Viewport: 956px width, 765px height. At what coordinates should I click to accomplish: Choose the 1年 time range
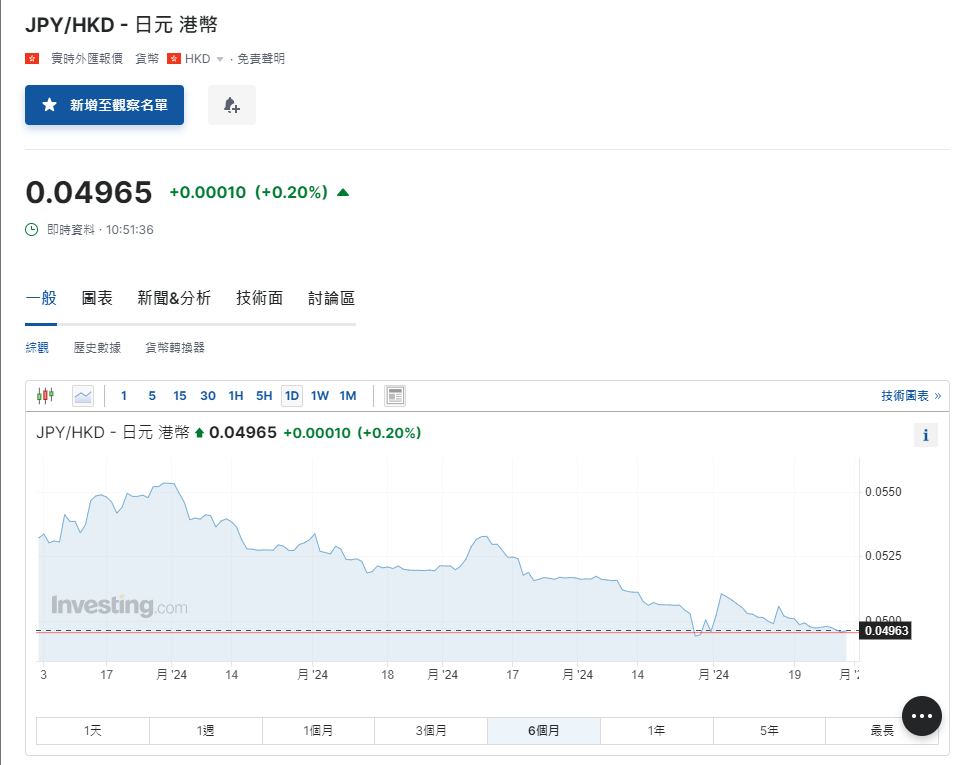point(656,731)
